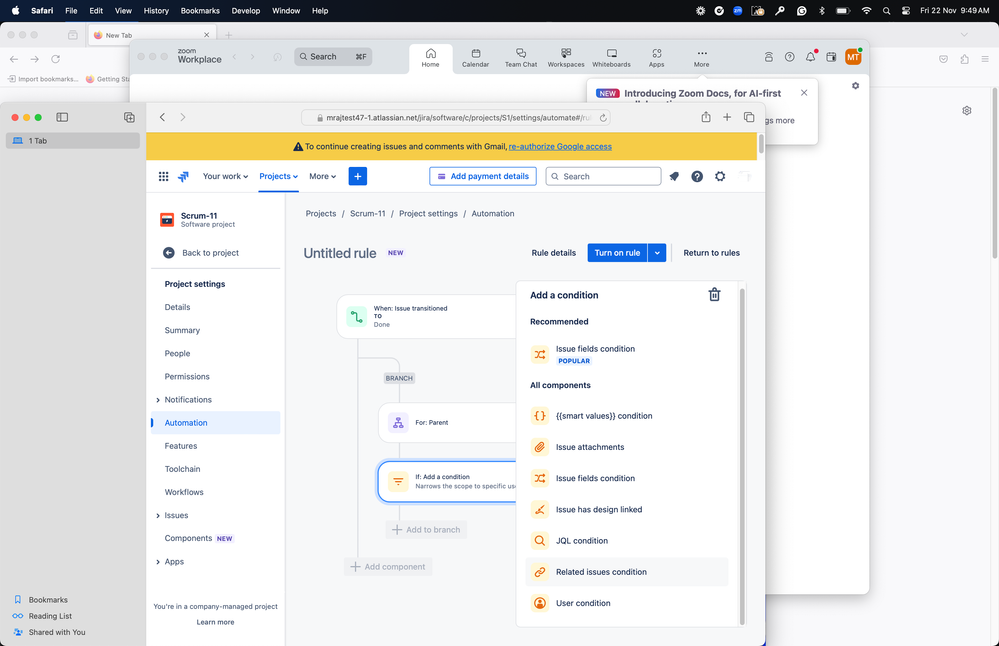
Task: Open the Workflows project settings page
Action: 184,492
